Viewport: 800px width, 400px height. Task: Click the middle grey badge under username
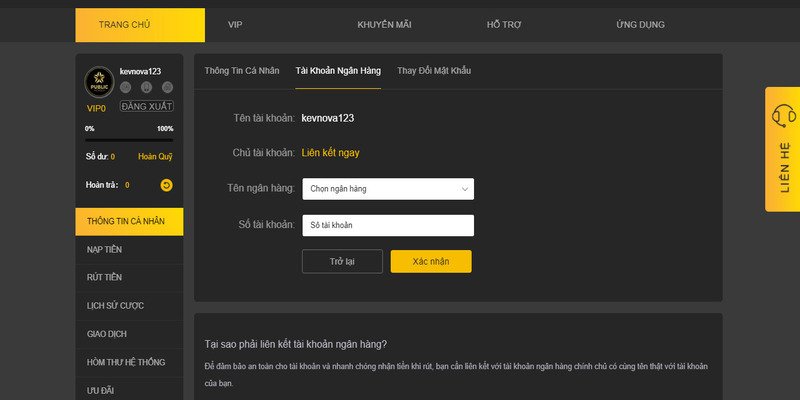click(146, 87)
